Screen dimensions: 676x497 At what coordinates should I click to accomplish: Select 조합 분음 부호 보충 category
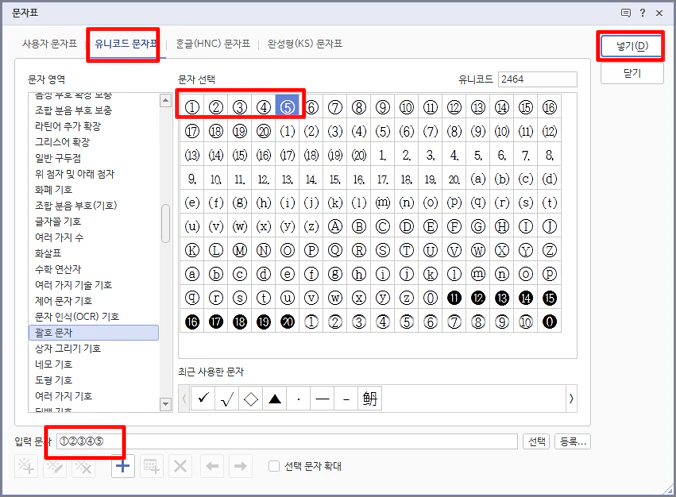click(74, 110)
